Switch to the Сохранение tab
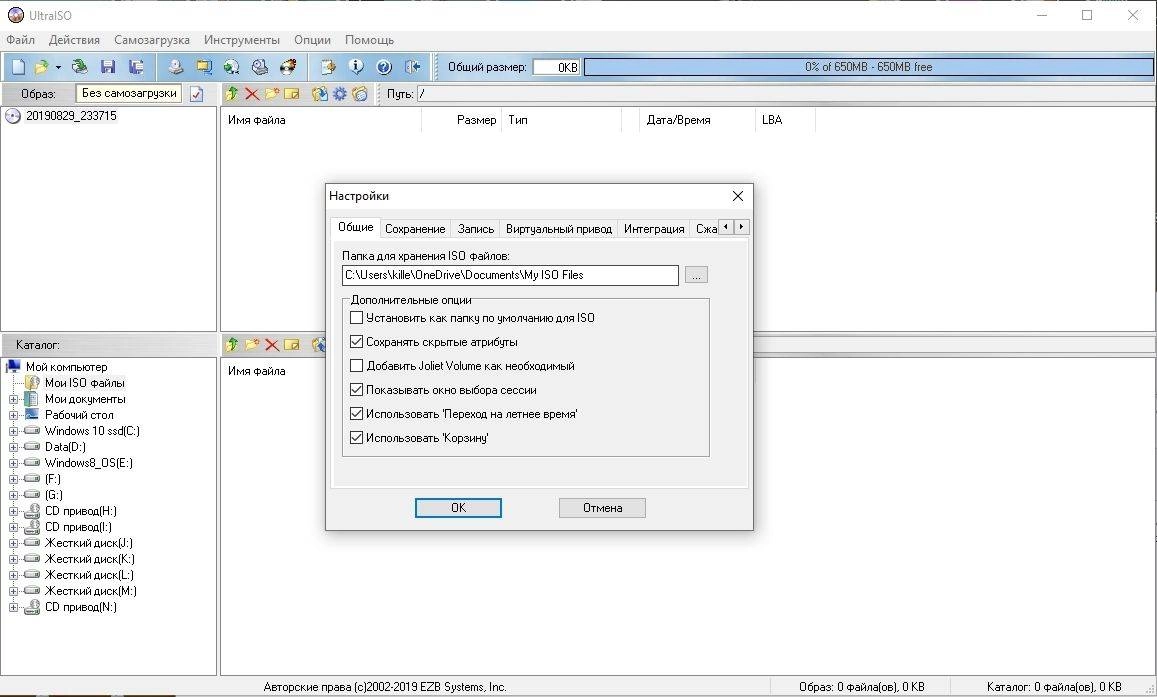 pyautogui.click(x=415, y=229)
